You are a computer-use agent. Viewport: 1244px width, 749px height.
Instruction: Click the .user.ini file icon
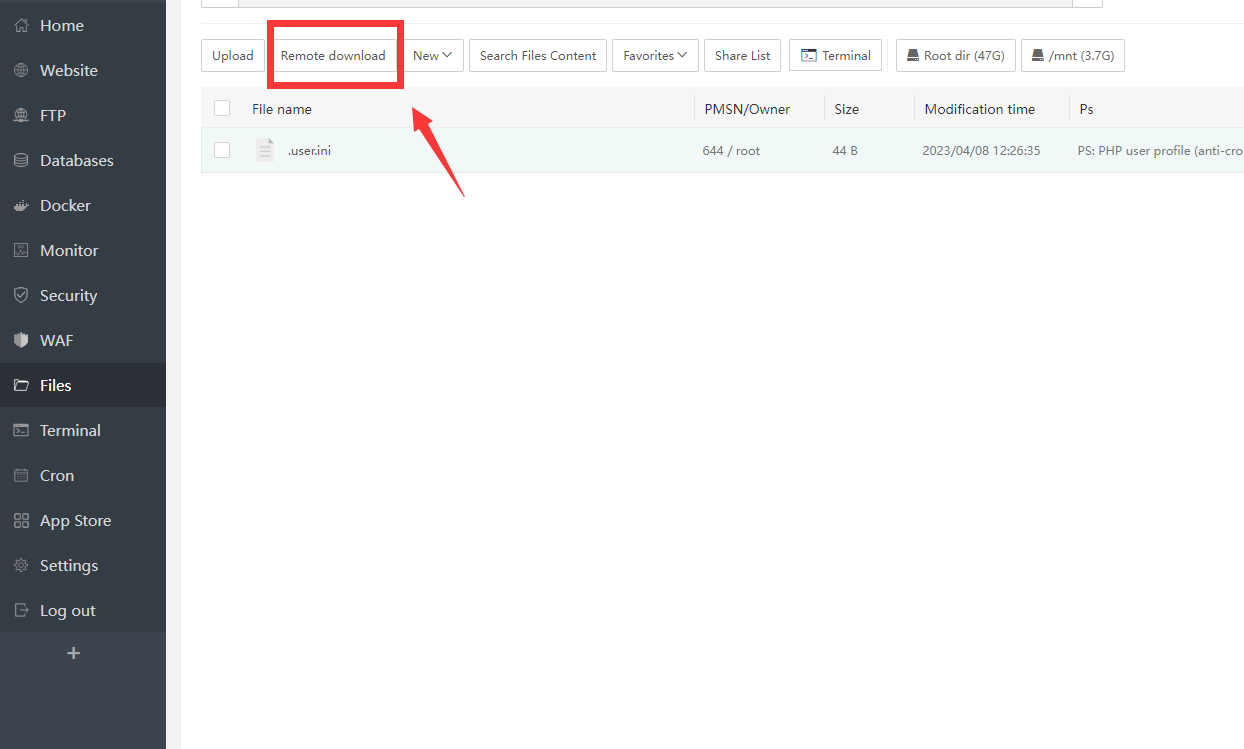tap(265, 150)
